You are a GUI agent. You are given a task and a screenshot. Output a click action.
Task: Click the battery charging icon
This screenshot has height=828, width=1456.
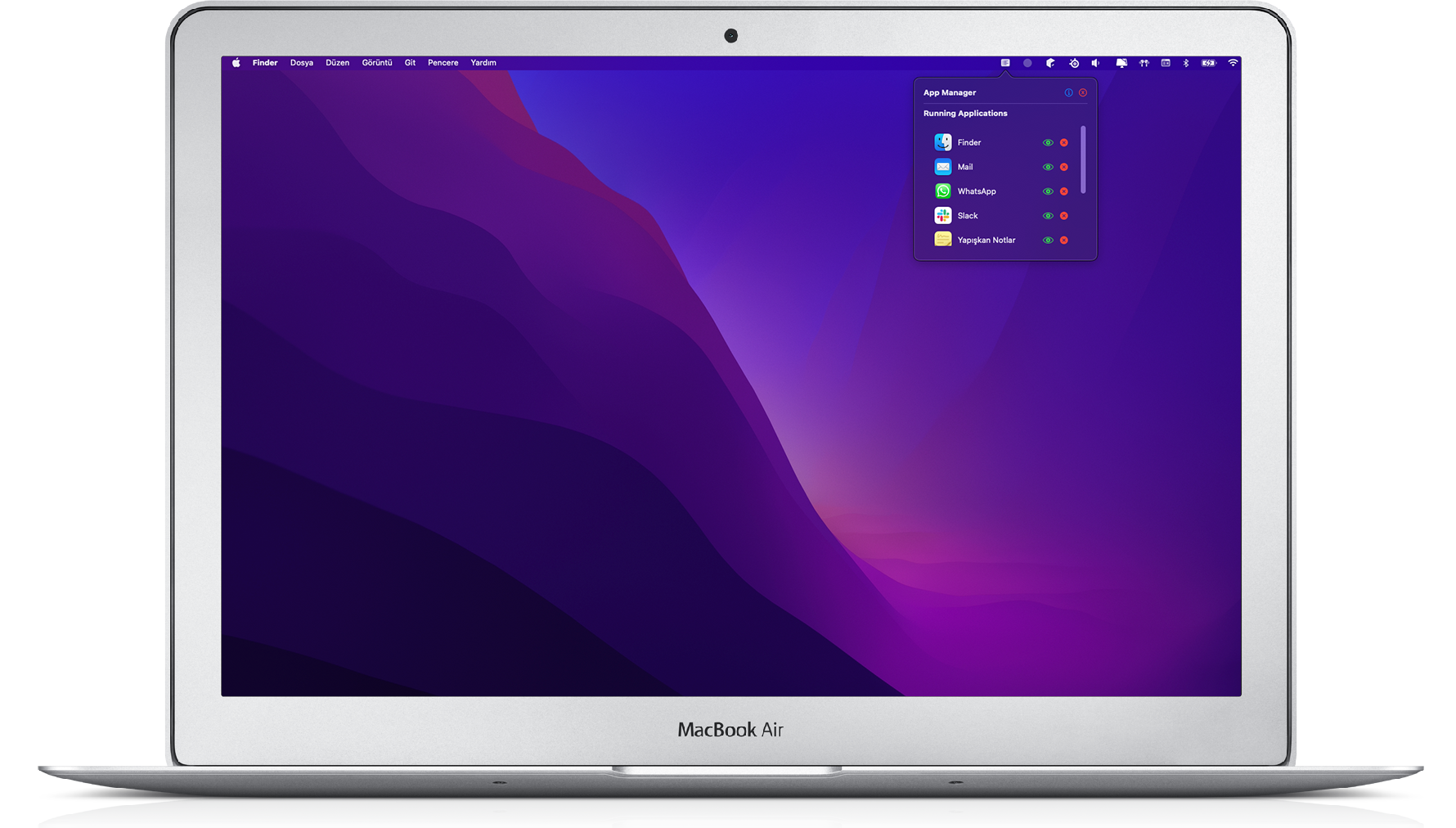tap(1208, 63)
